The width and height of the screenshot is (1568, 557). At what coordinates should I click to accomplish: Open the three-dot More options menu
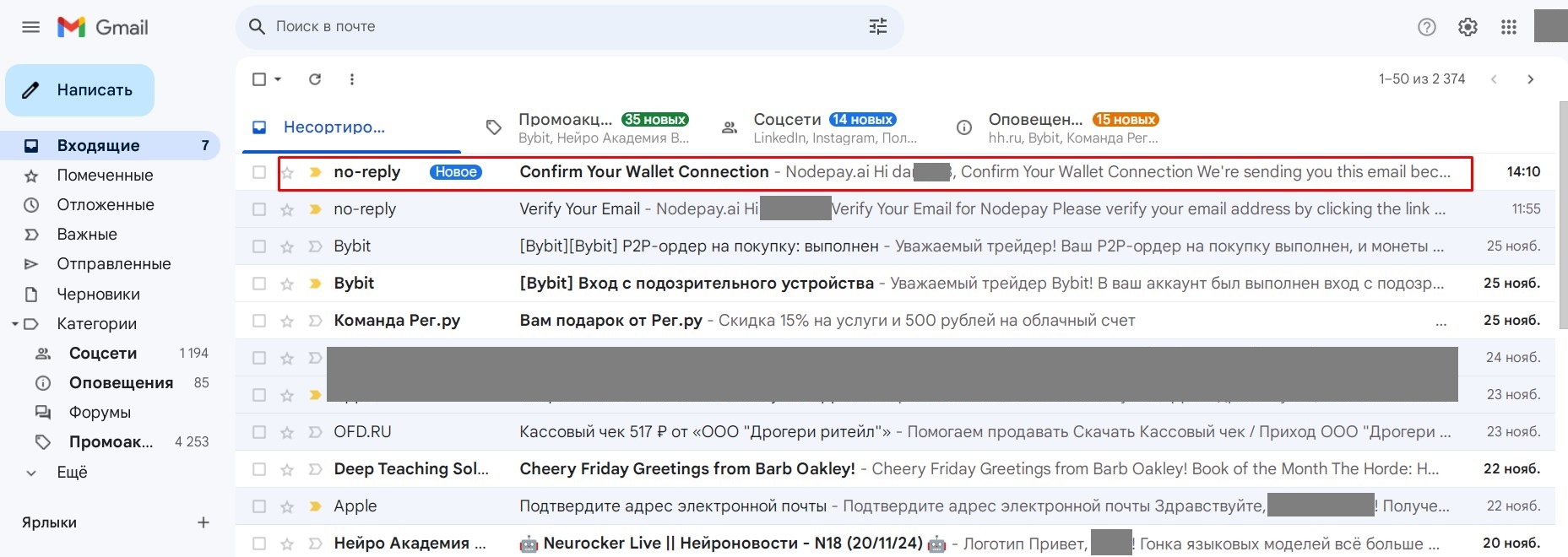pos(352,79)
